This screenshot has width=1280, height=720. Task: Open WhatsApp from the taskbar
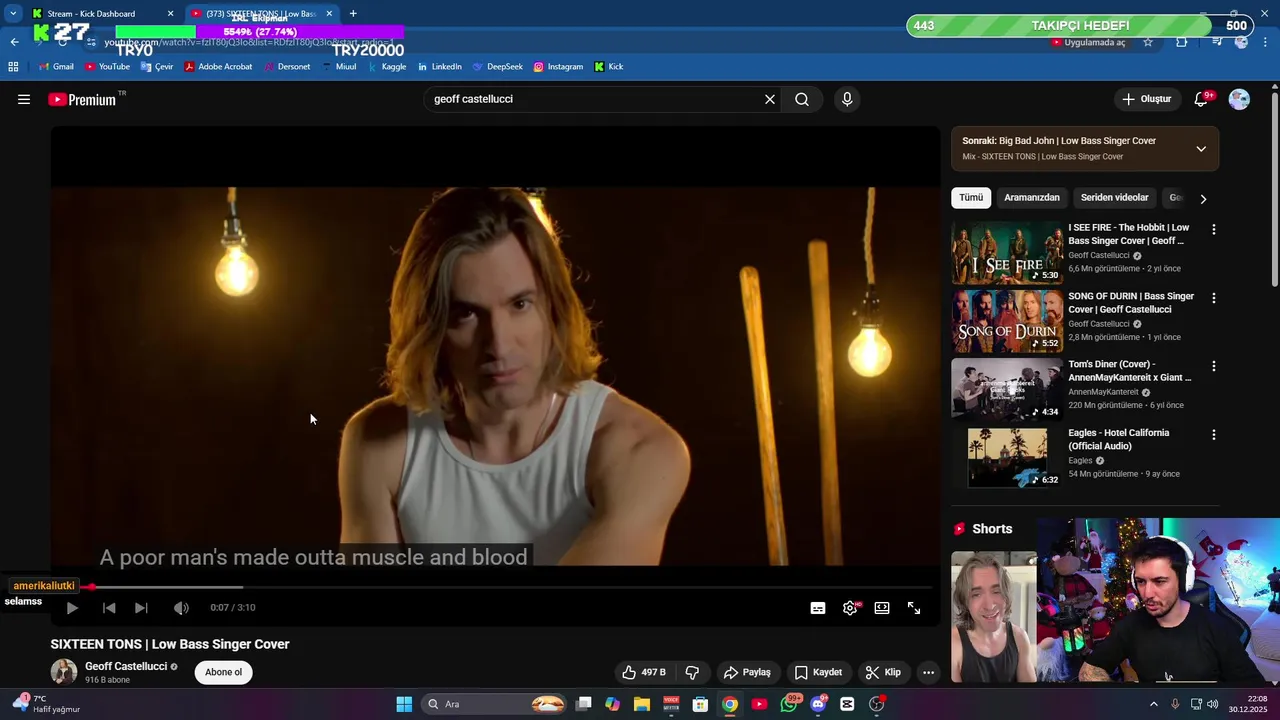(x=790, y=704)
